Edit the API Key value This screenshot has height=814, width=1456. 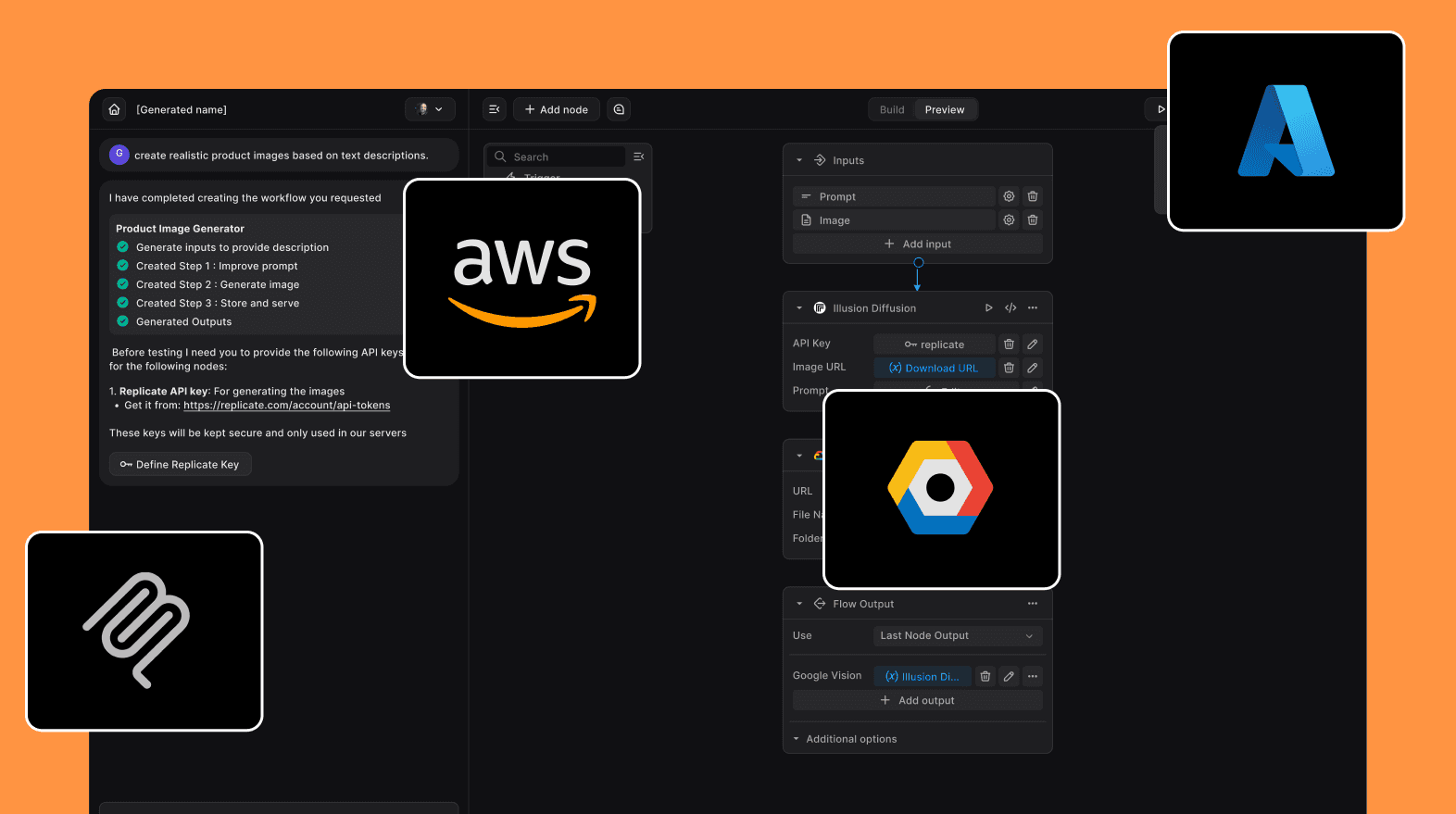tap(1033, 344)
